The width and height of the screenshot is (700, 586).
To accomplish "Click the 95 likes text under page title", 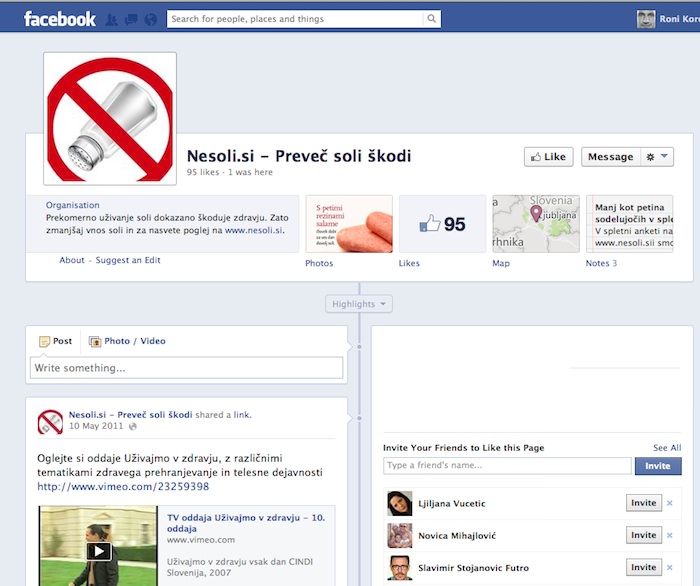I will point(203,172).
